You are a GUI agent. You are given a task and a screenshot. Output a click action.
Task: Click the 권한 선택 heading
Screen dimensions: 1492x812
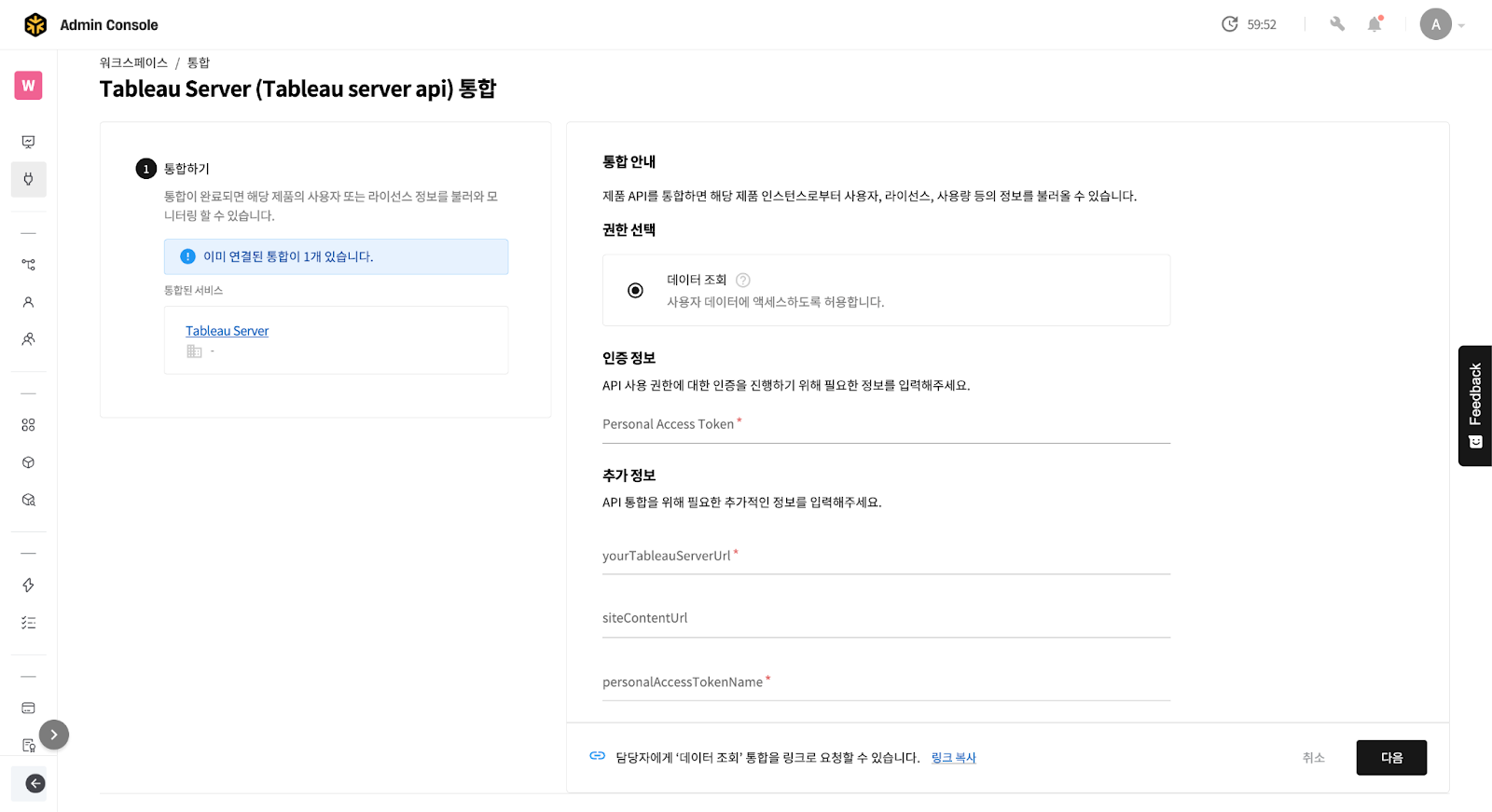[x=629, y=230]
